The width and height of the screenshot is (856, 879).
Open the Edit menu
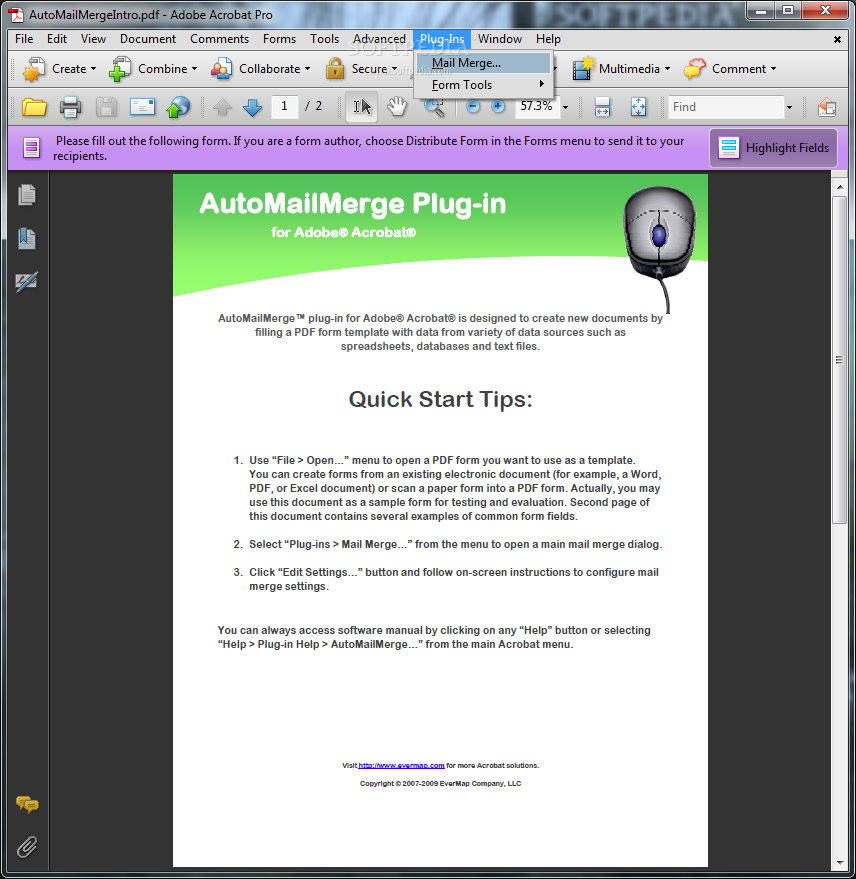(x=57, y=39)
